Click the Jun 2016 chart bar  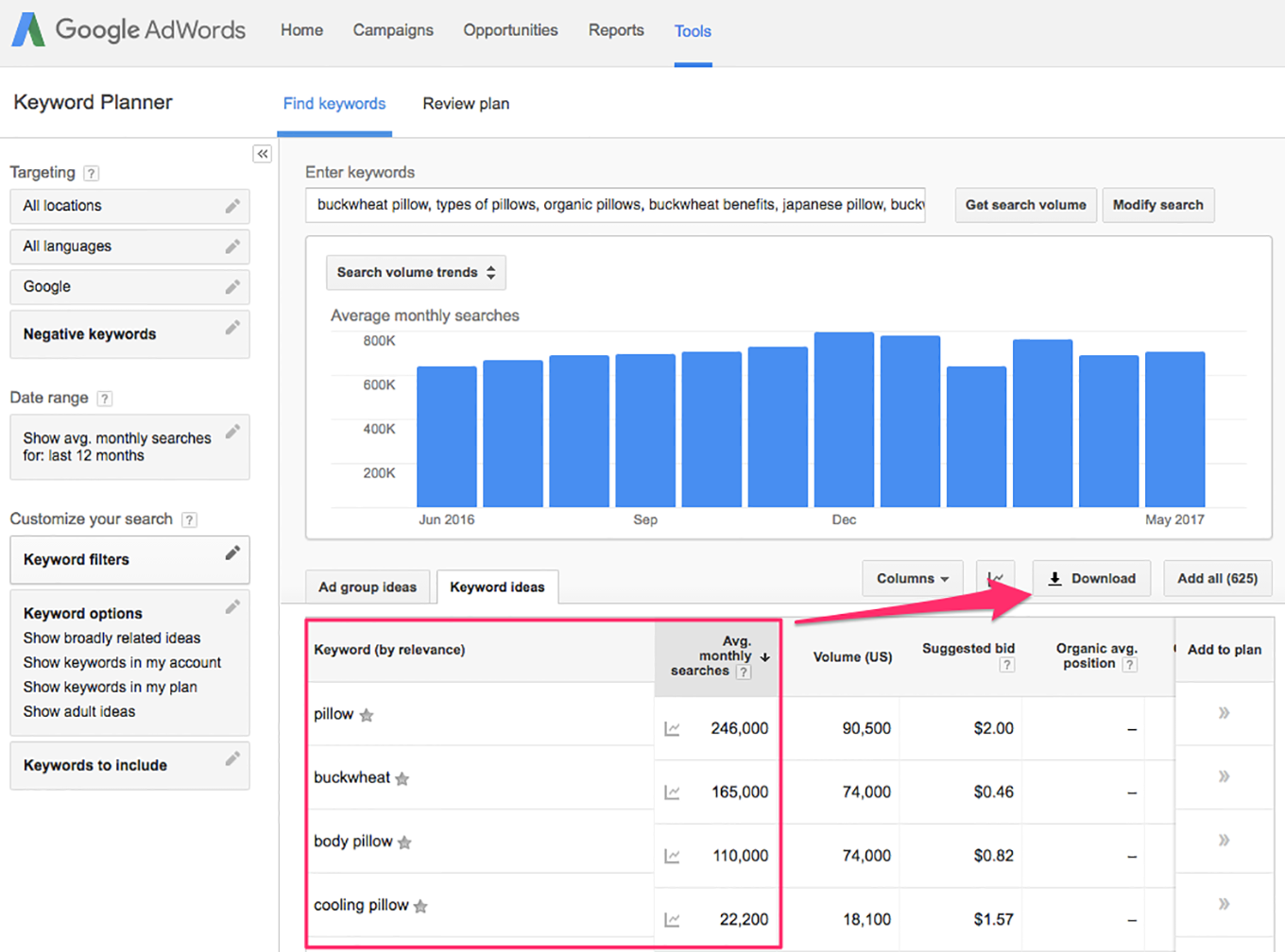pyautogui.click(x=447, y=437)
